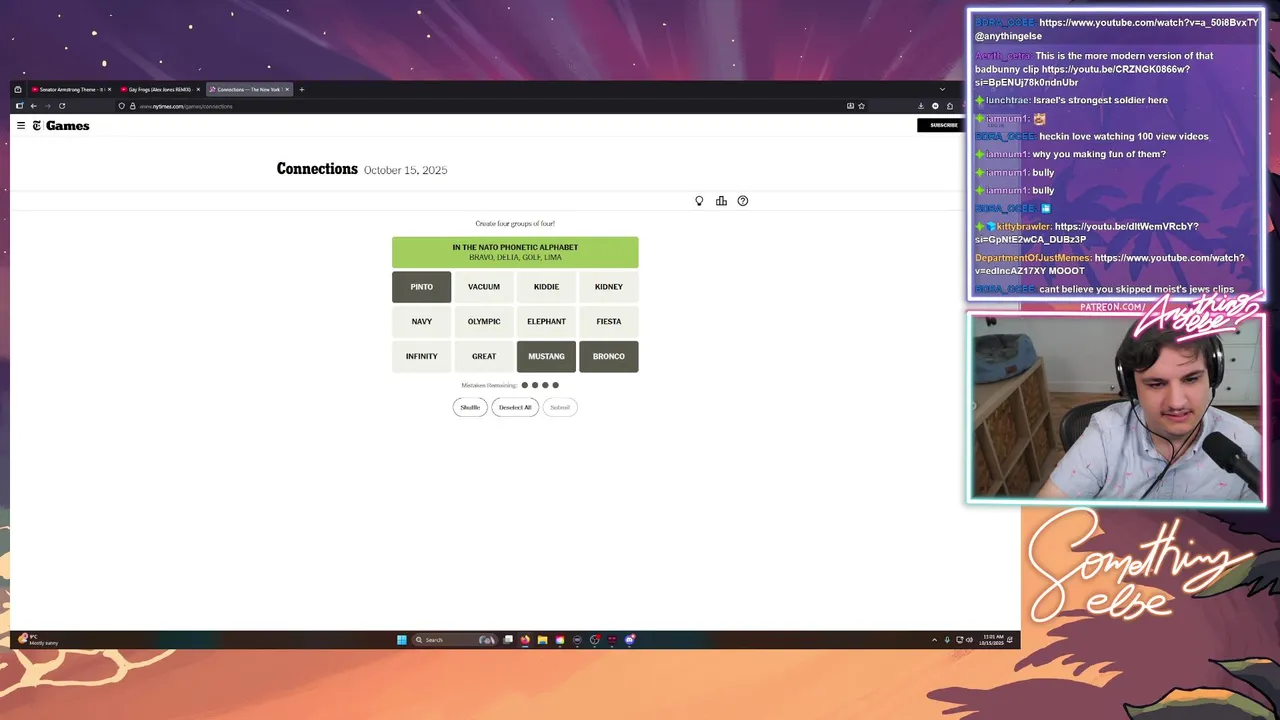Viewport: 1280px width, 720px height.
Task: Open the hint lightbulb icon
Action: tap(699, 201)
